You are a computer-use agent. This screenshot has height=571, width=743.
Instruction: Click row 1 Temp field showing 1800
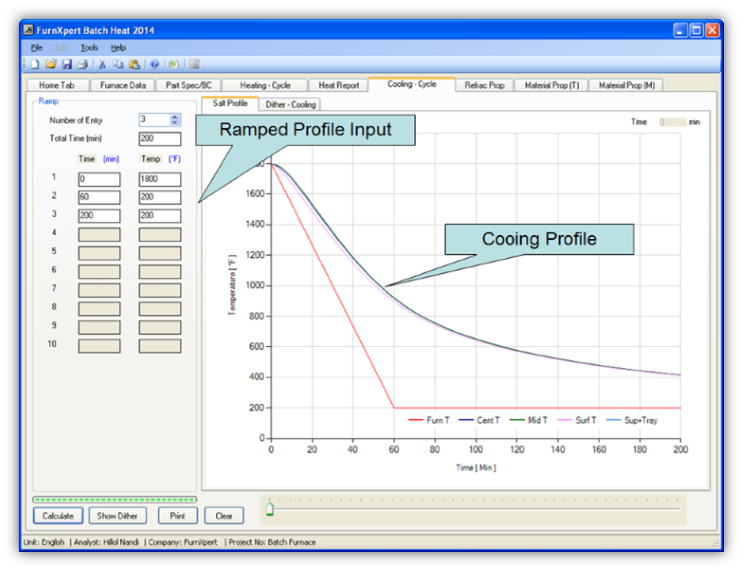[x=160, y=179]
